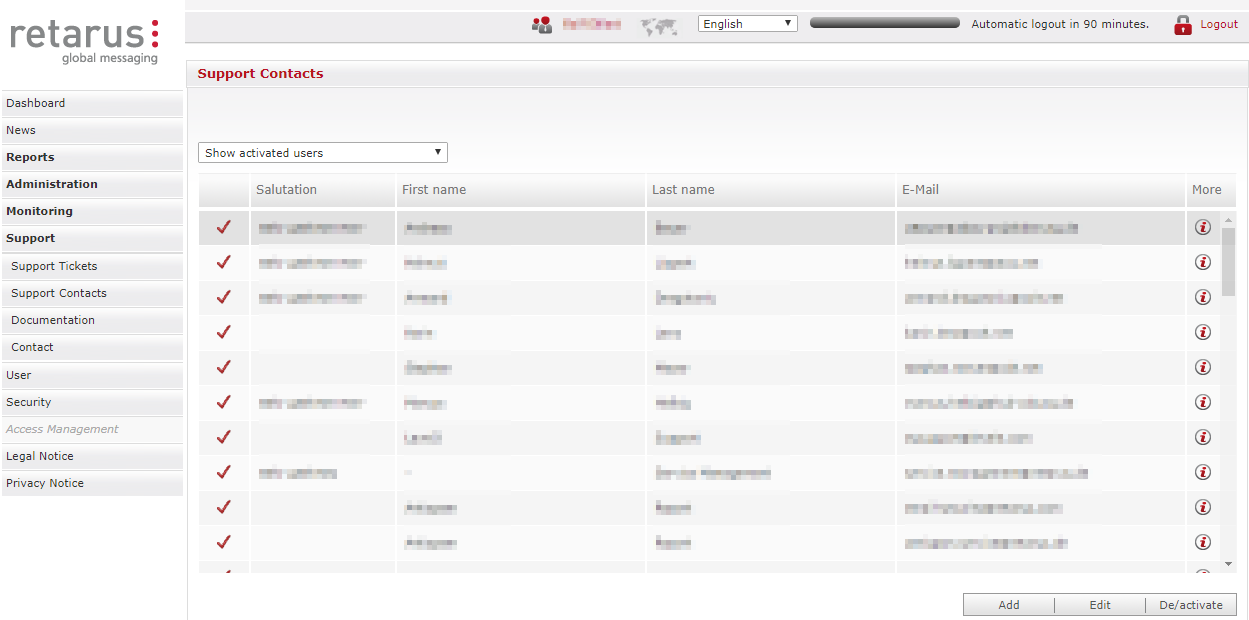Toggle the checkmark in eighth contact row
Screen dimensions: 1249x620
(224, 472)
